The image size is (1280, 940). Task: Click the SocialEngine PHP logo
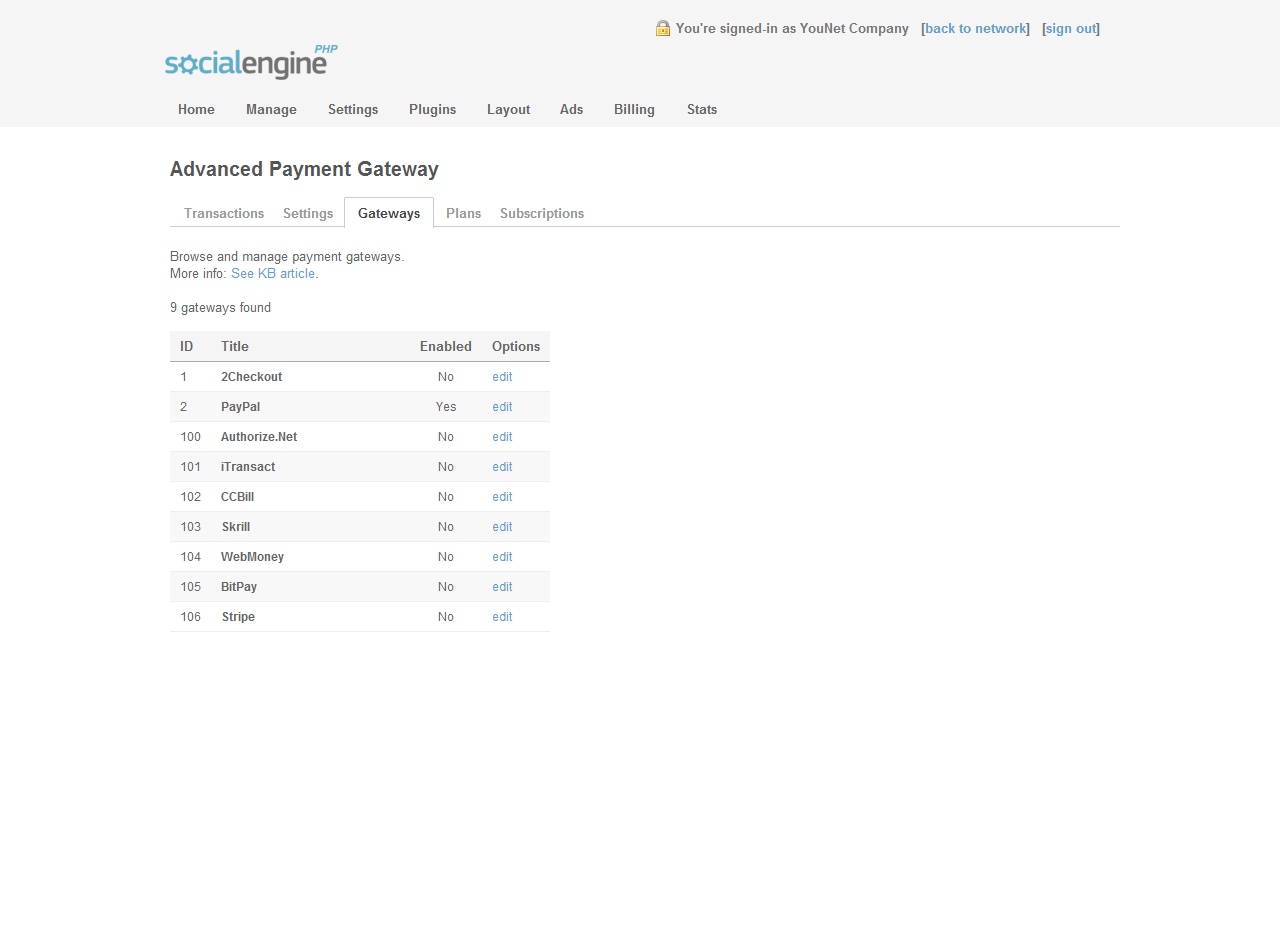click(x=251, y=62)
